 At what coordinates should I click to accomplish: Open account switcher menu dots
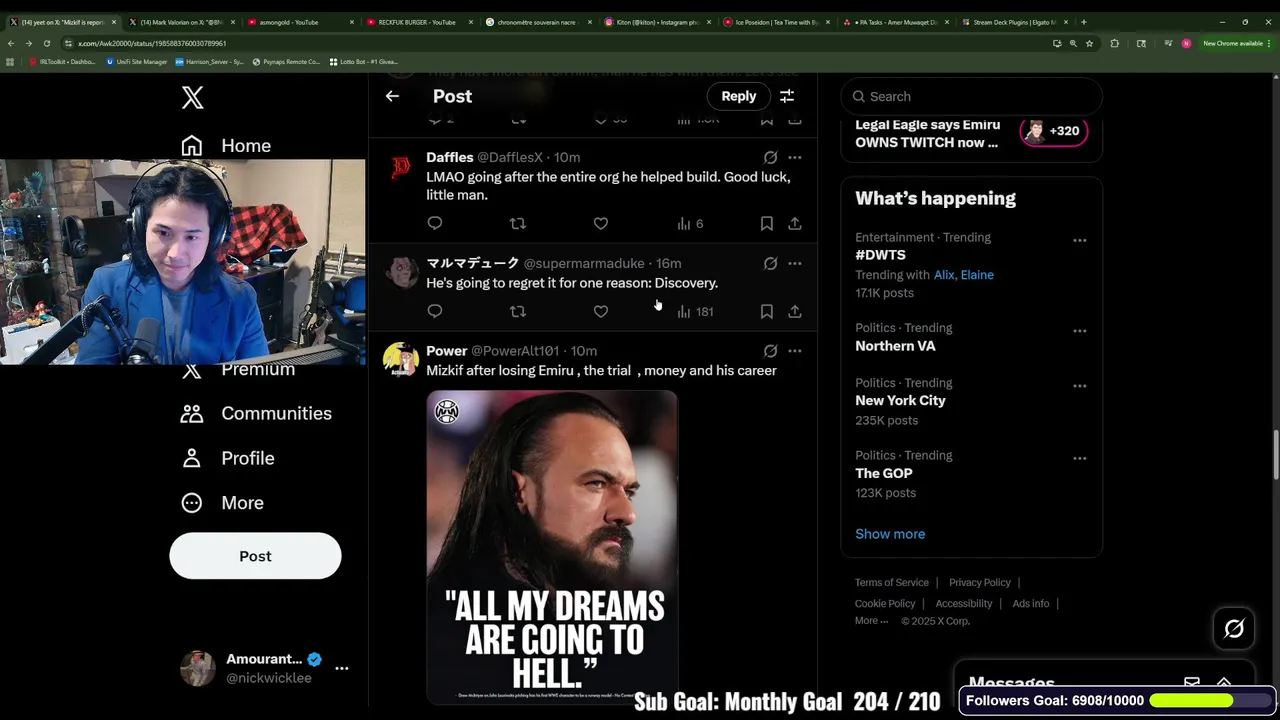coord(341,668)
